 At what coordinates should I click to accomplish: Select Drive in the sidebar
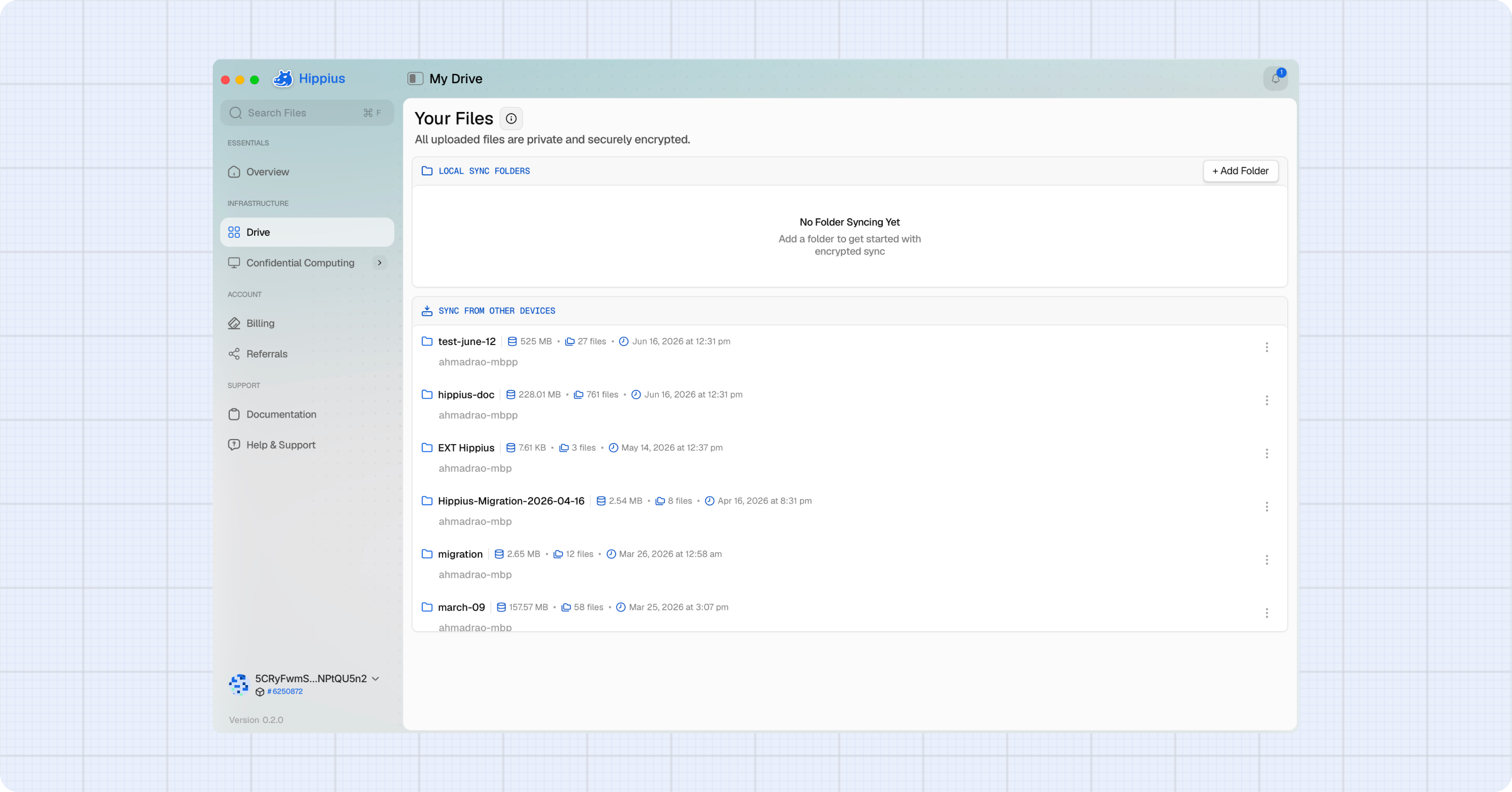click(x=307, y=233)
